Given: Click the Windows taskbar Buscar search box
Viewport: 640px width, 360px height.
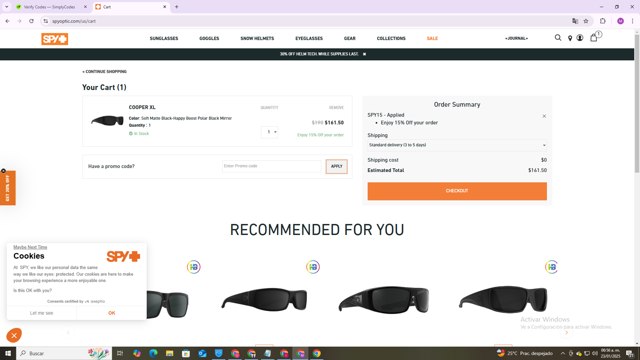Looking at the screenshot, I should [x=64, y=353].
